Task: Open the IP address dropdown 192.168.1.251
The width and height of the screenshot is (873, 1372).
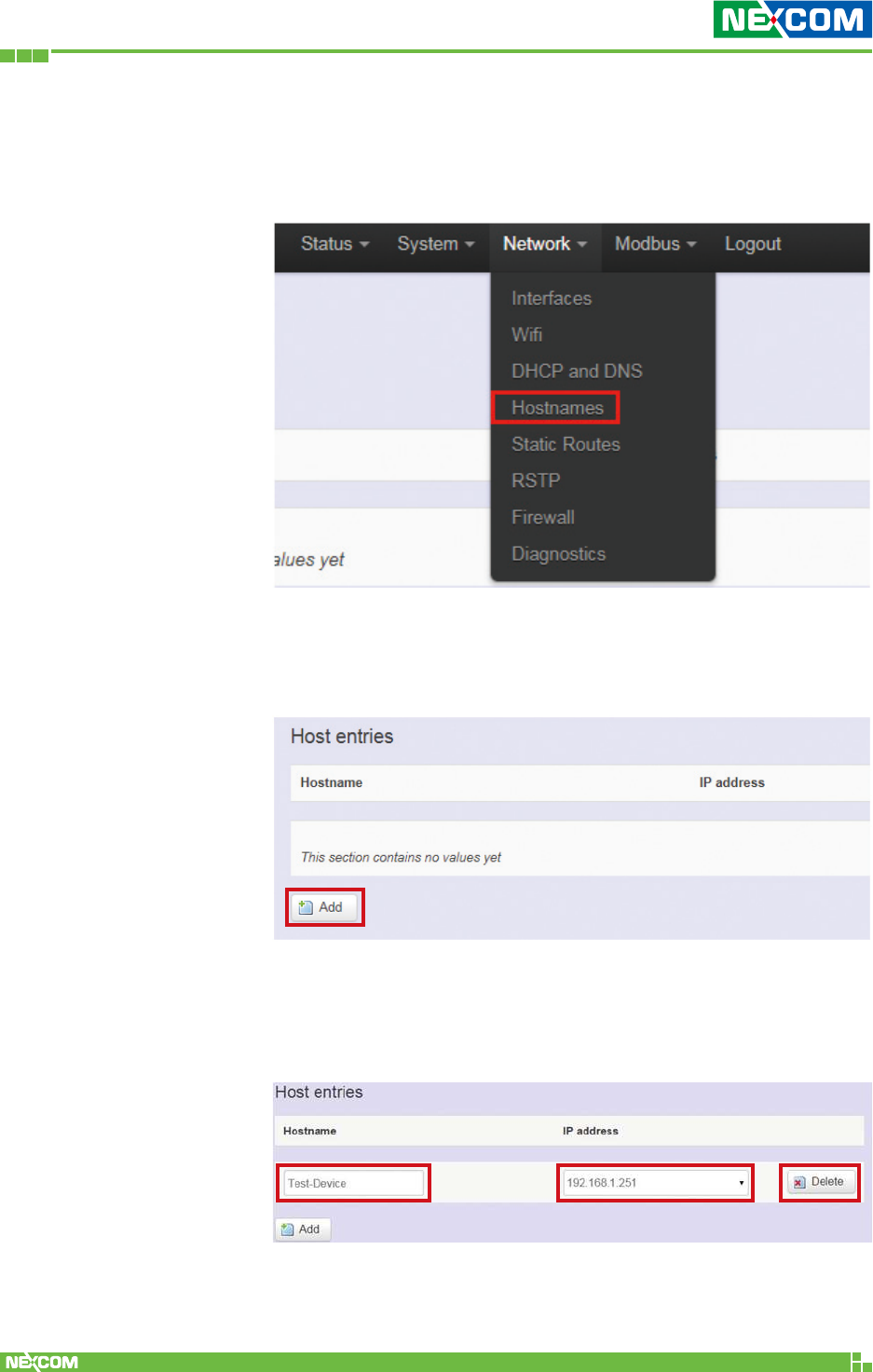Action: [x=656, y=1183]
